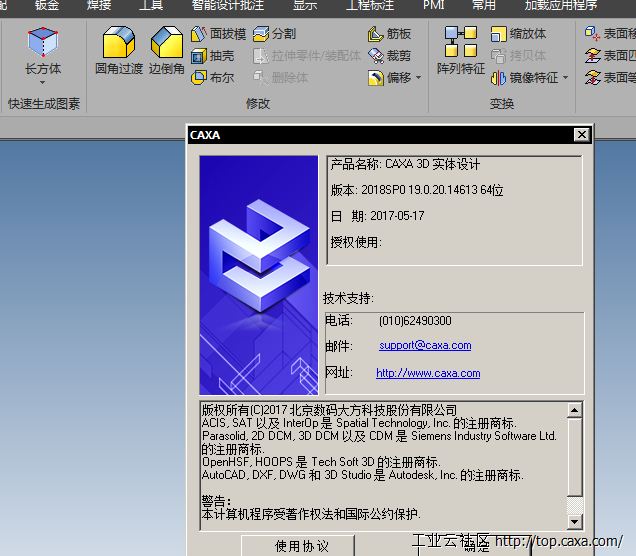Click the 修改 ribbon group label
Screen dimensions: 636x556
pos(258,104)
